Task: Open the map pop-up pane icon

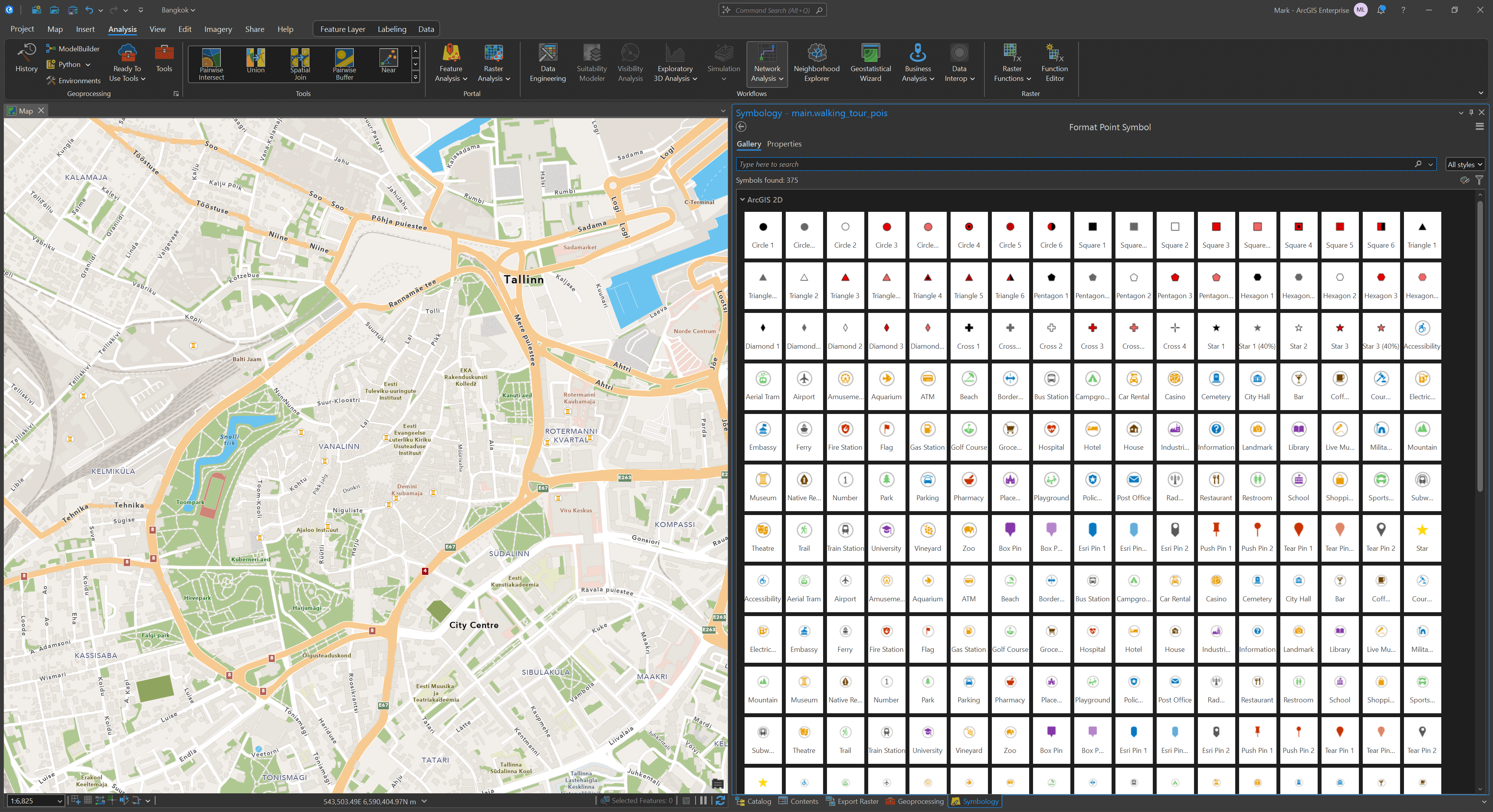Action: point(717,784)
